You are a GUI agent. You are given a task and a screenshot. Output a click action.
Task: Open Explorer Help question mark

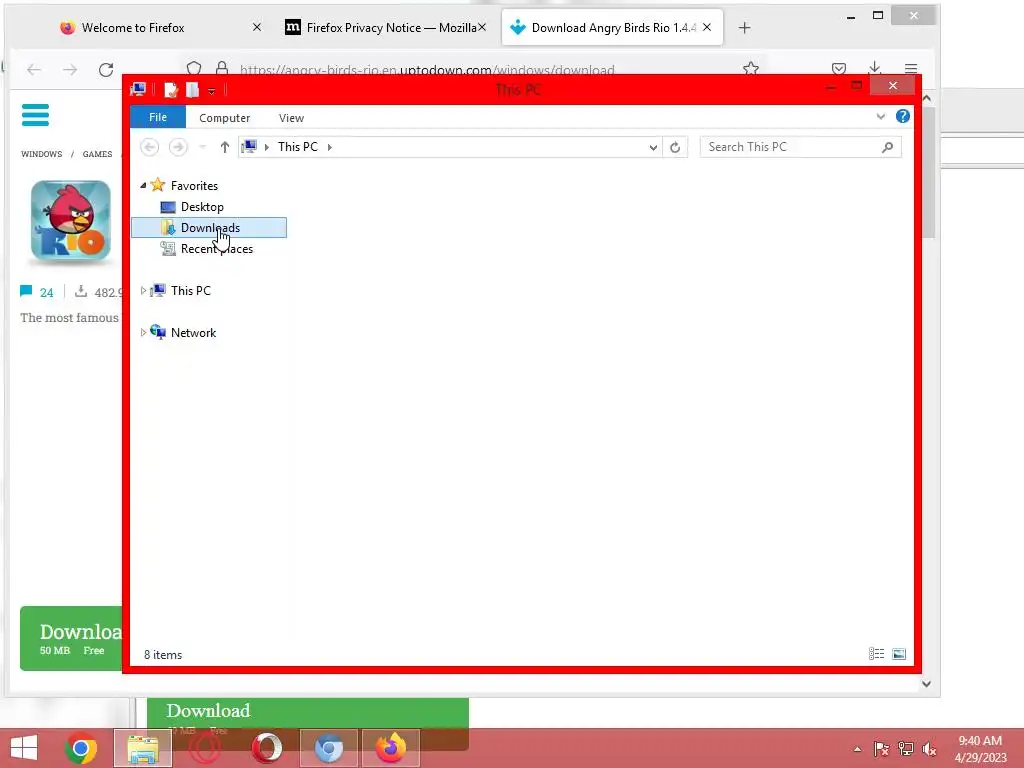click(903, 116)
